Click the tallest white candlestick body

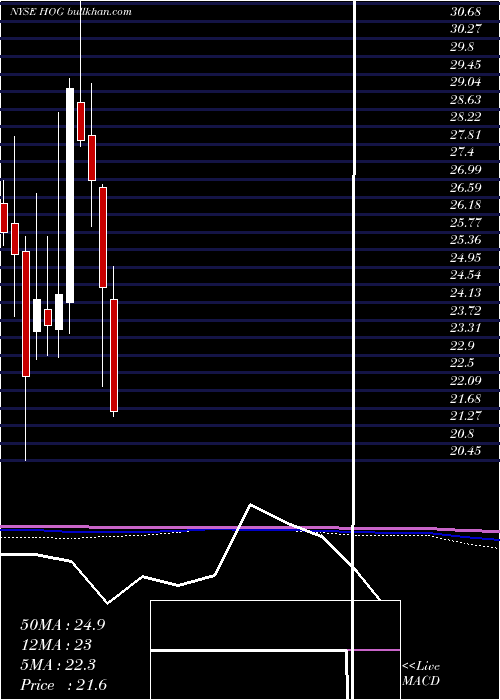(70, 196)
